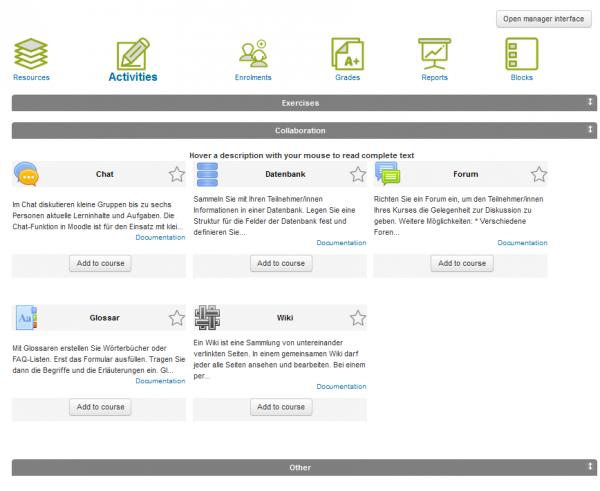The height and width of the screenshot is (491, 600).
Task: Toggle favorite star for Datenbank
Action: [358, 174]
